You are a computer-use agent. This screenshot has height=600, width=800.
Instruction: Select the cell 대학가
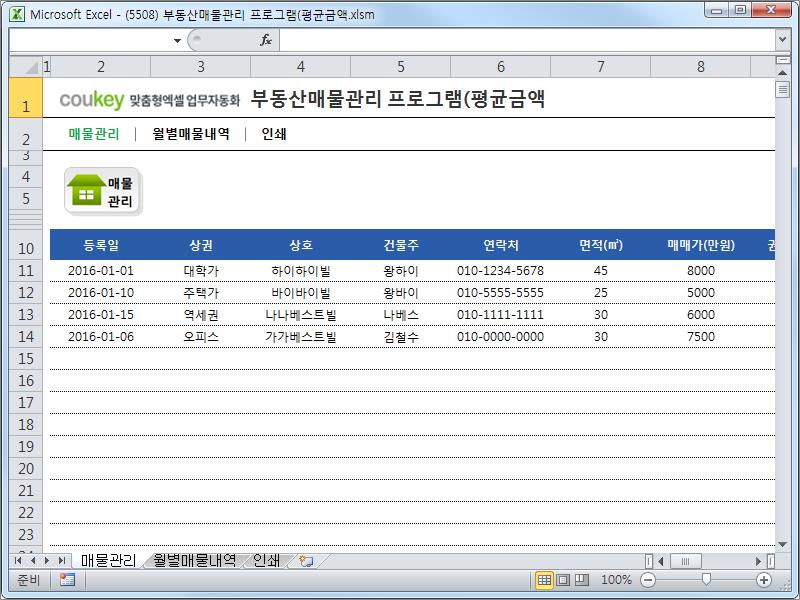tap(201, 271)
